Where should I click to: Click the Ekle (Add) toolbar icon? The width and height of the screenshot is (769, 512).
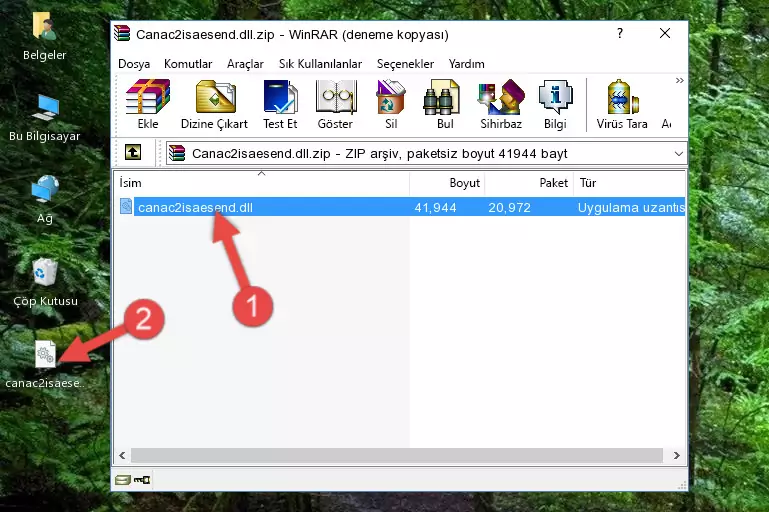pyautogui.click(x=148, y=104)
